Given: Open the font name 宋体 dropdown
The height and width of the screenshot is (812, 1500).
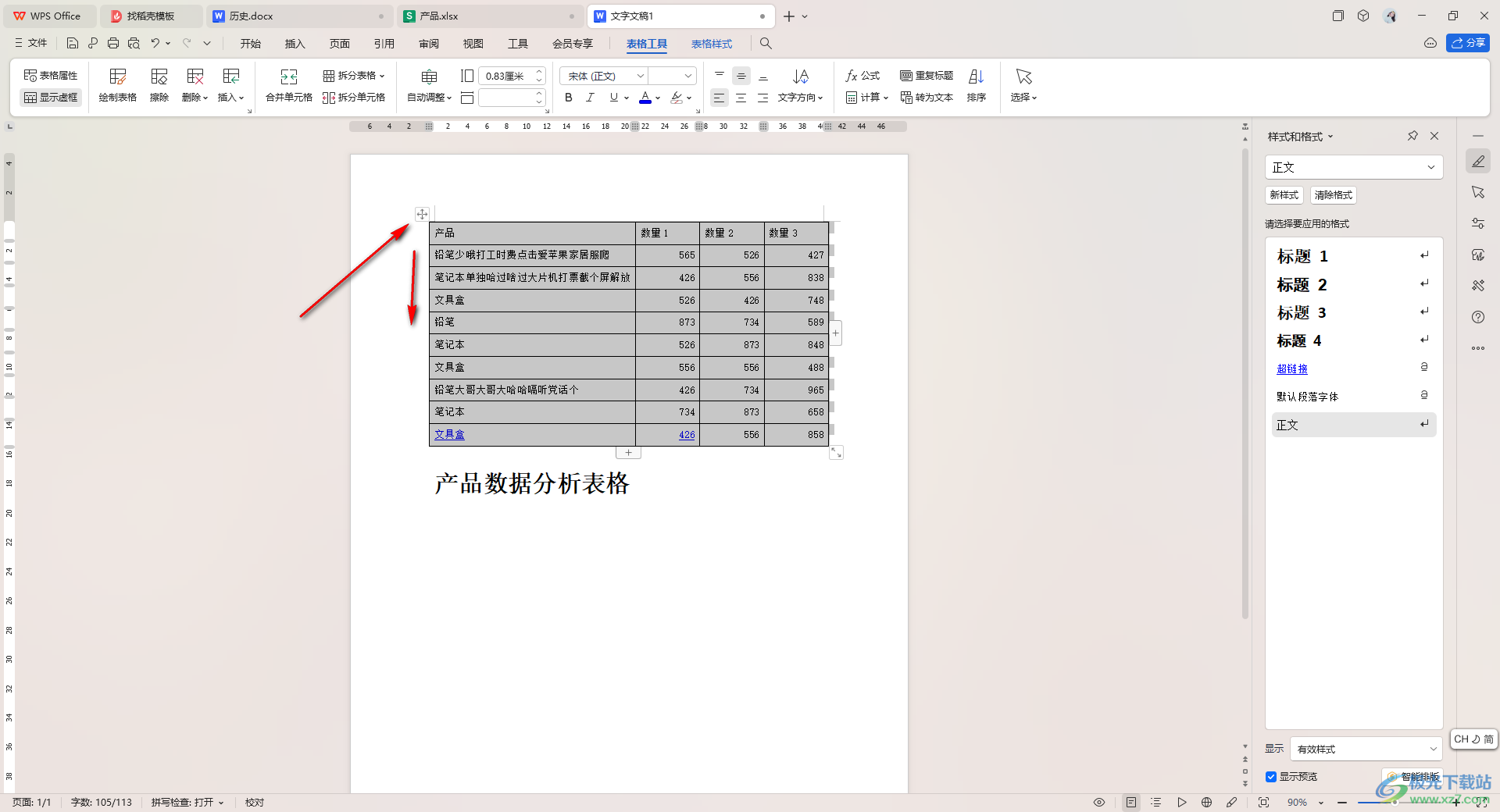Looking at the screenshot, I should point(641,76).
